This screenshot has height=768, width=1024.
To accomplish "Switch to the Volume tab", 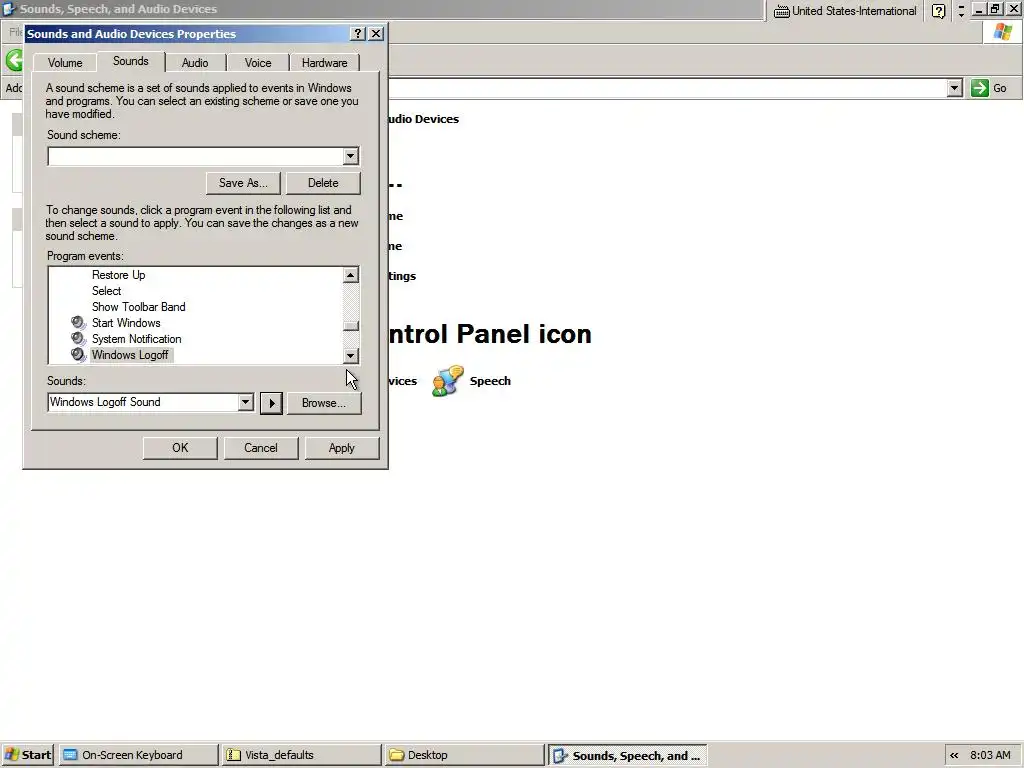I will point(65,63).
